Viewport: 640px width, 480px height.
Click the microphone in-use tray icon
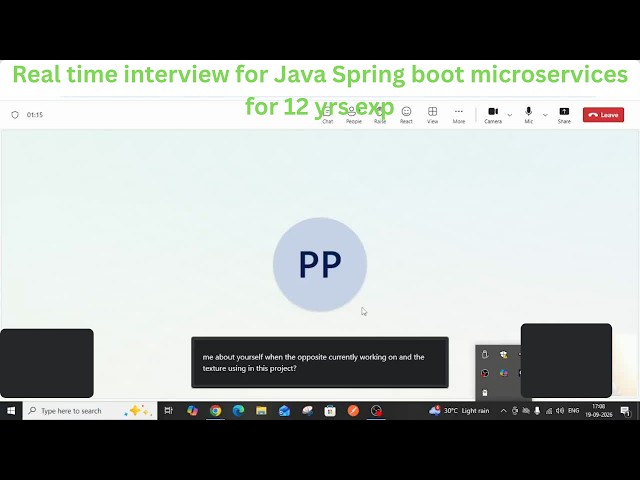537,411
